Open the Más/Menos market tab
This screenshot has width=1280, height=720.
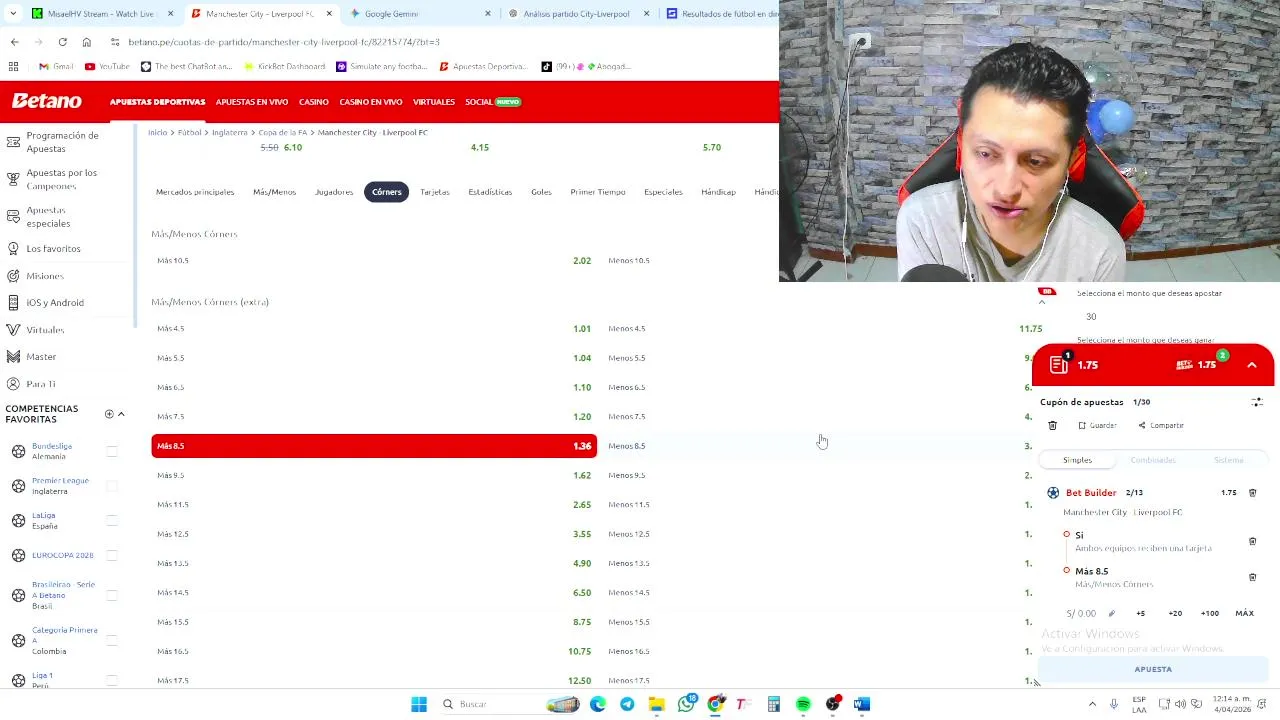tap(274, 192)
